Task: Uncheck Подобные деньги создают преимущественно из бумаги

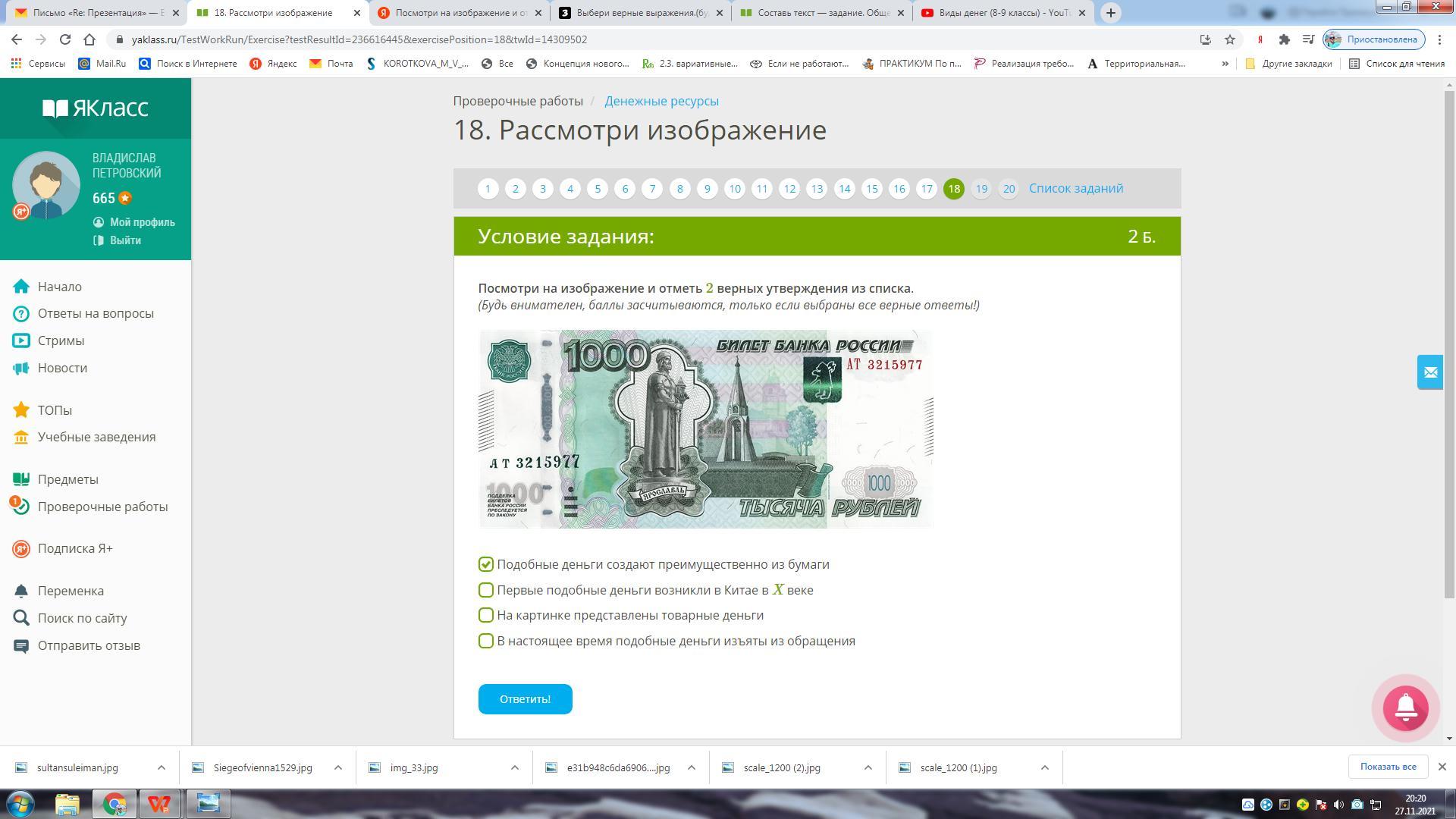Action: pyautogui.click(x=486, y=564)
